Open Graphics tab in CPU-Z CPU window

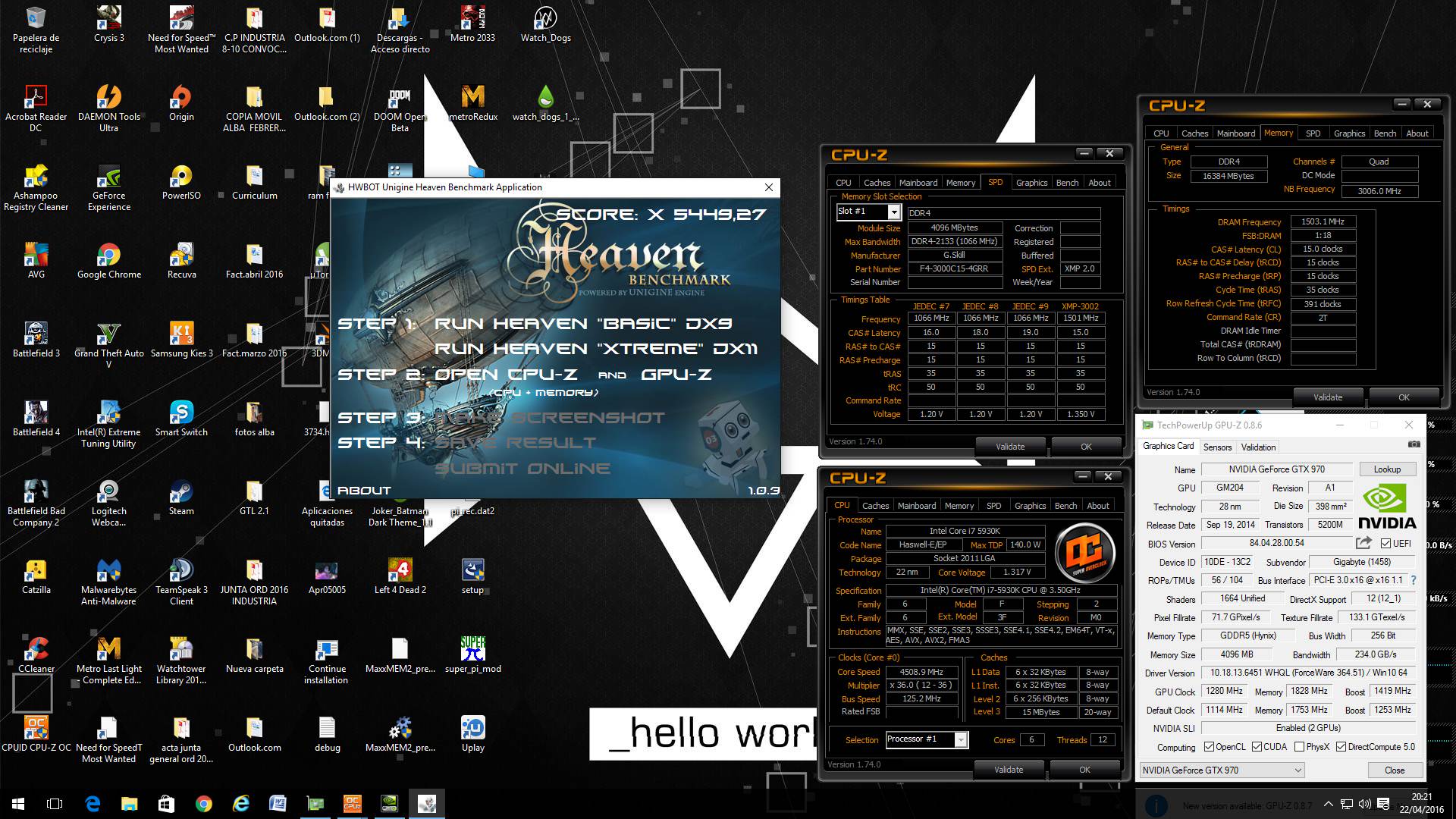point(1030,506)
